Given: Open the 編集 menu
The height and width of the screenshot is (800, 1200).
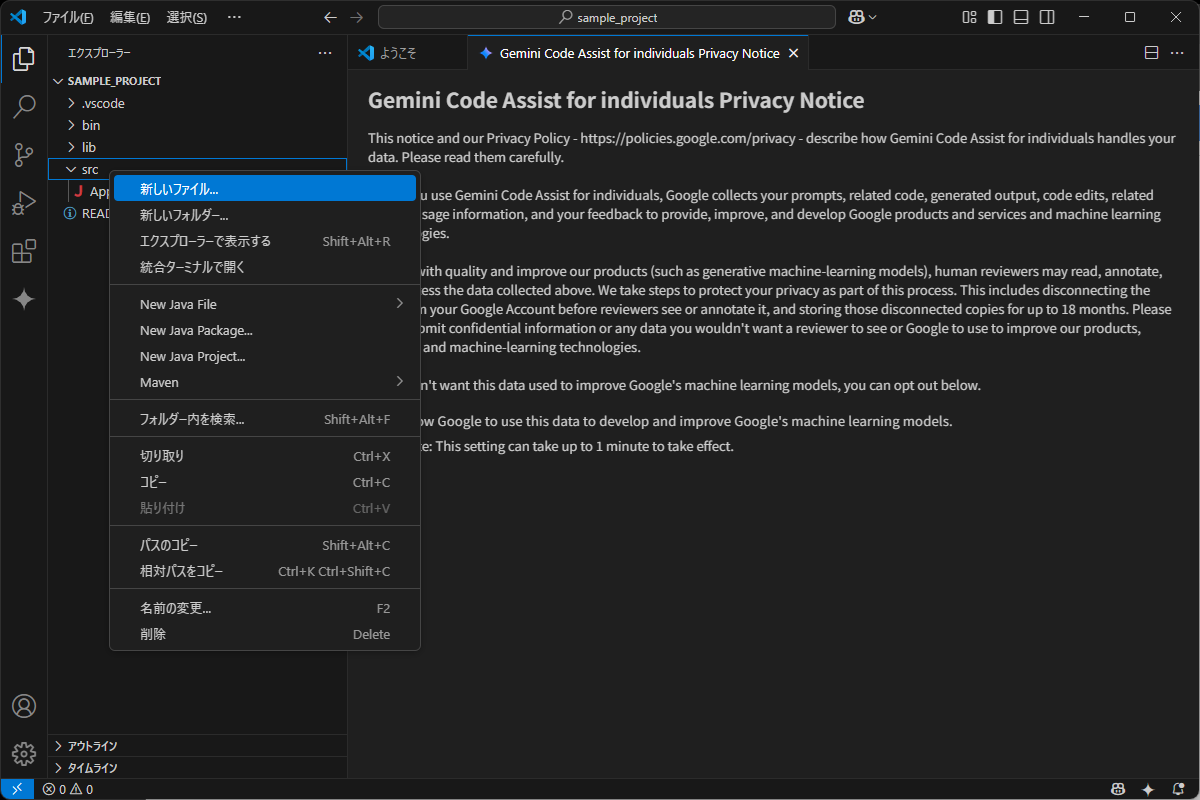Looking at the screenshot, I should coord(128,16).
